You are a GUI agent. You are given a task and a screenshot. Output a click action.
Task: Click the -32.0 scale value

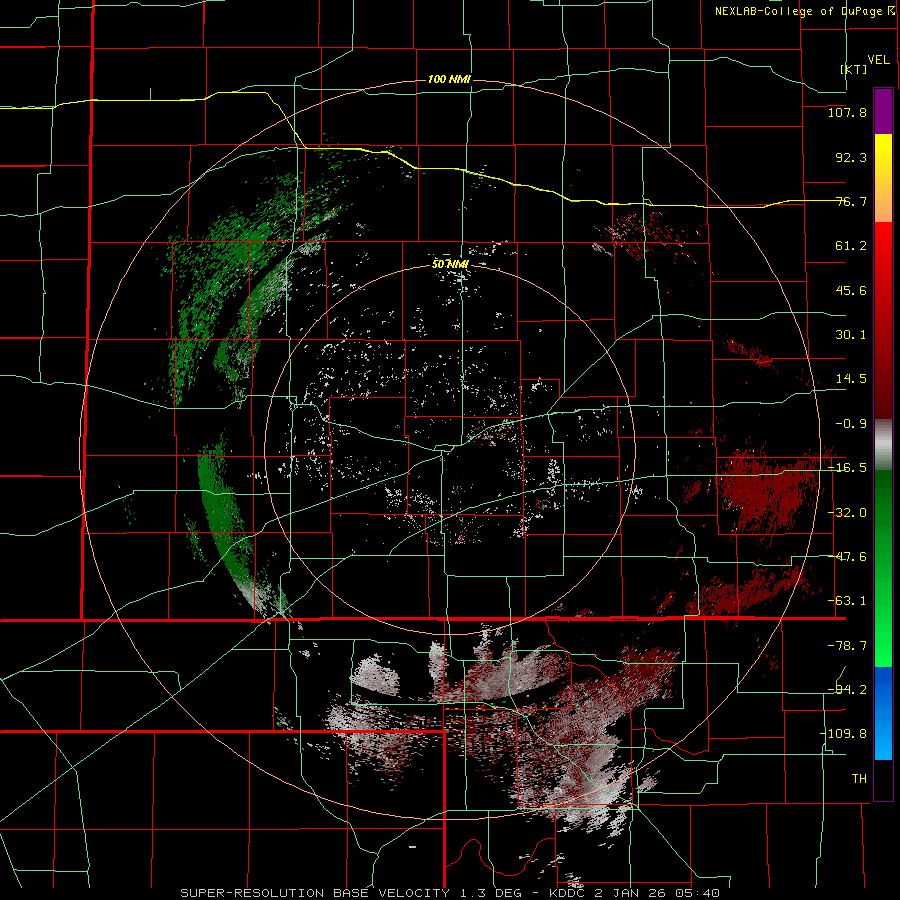tap(847, 513)
